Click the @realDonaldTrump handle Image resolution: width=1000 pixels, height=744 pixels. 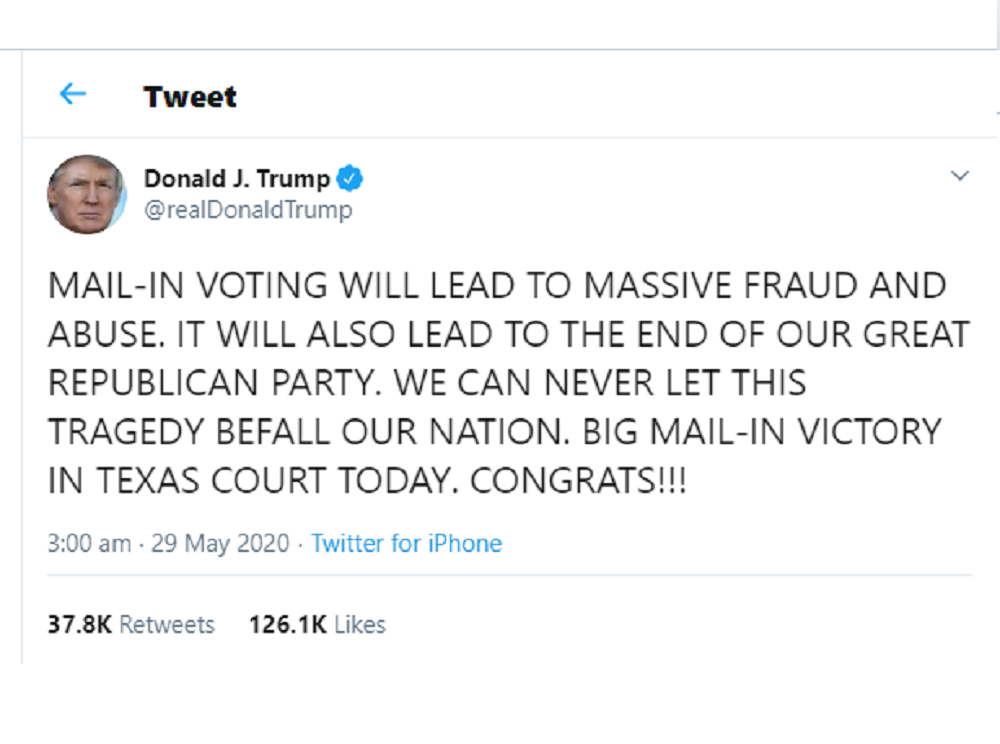pyautogui.click(x=248, y=211)
